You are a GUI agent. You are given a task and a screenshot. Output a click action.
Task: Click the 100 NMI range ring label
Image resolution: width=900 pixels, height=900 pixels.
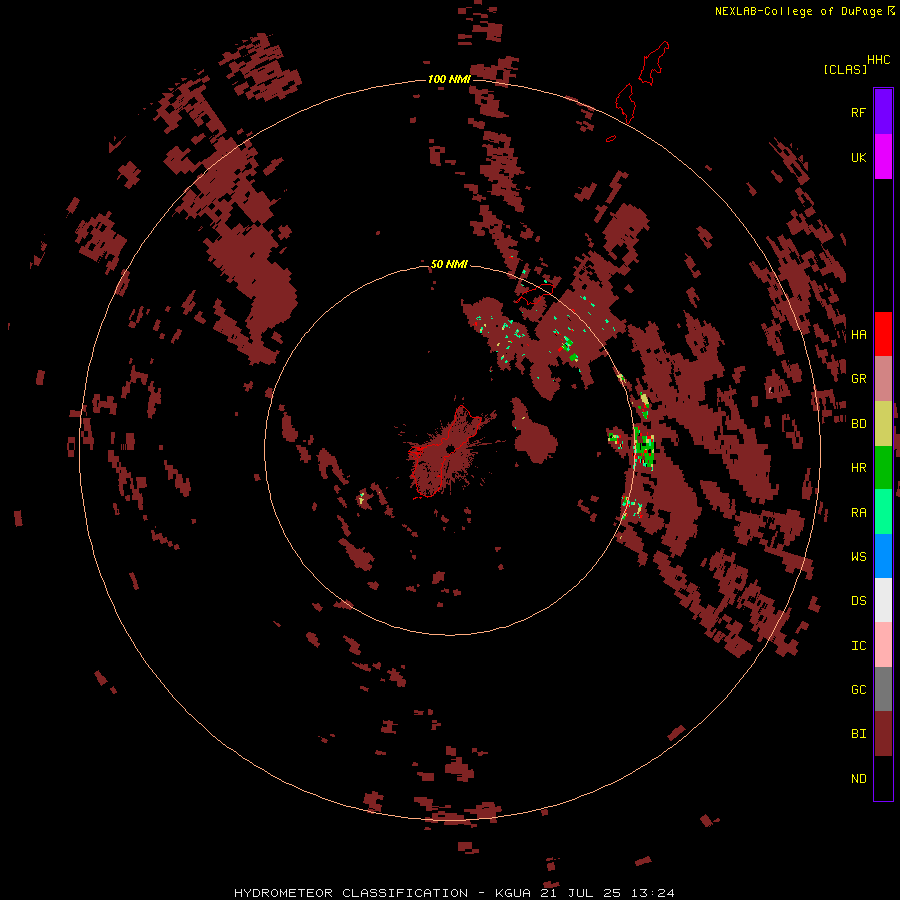pos(449,79)
